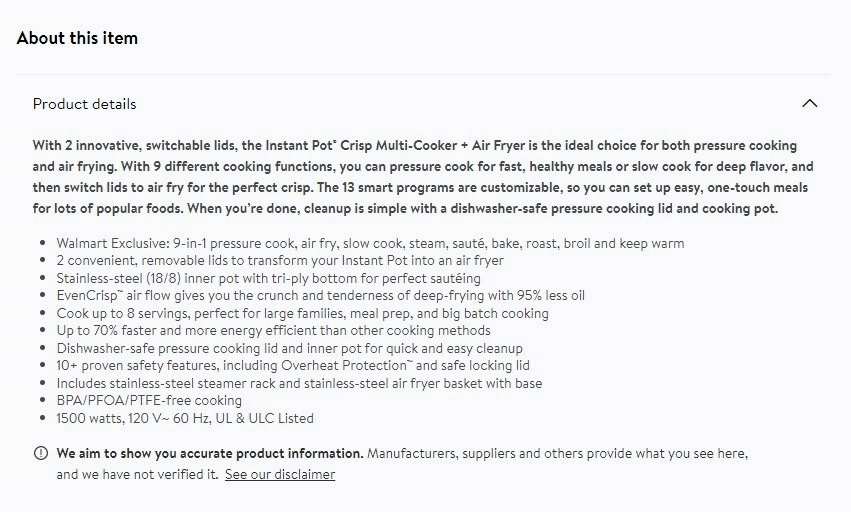Click the info circle icon beside accuracy notice

41,453
